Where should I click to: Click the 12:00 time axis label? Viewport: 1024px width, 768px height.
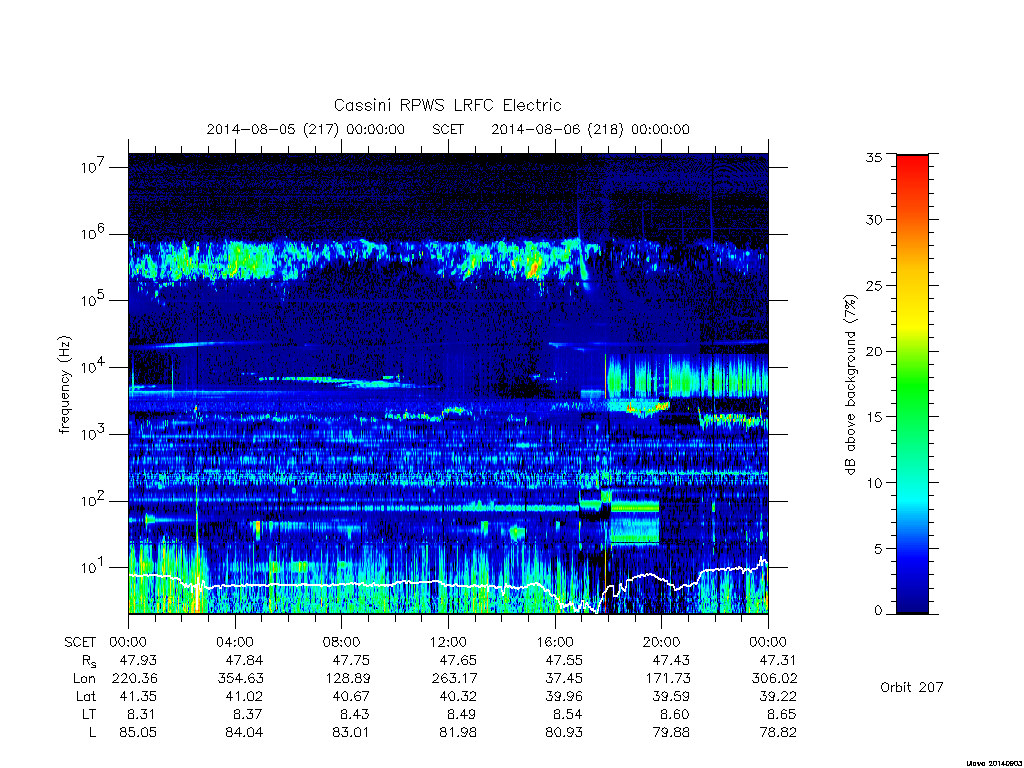pyautogui.click(x=448, y=642)
